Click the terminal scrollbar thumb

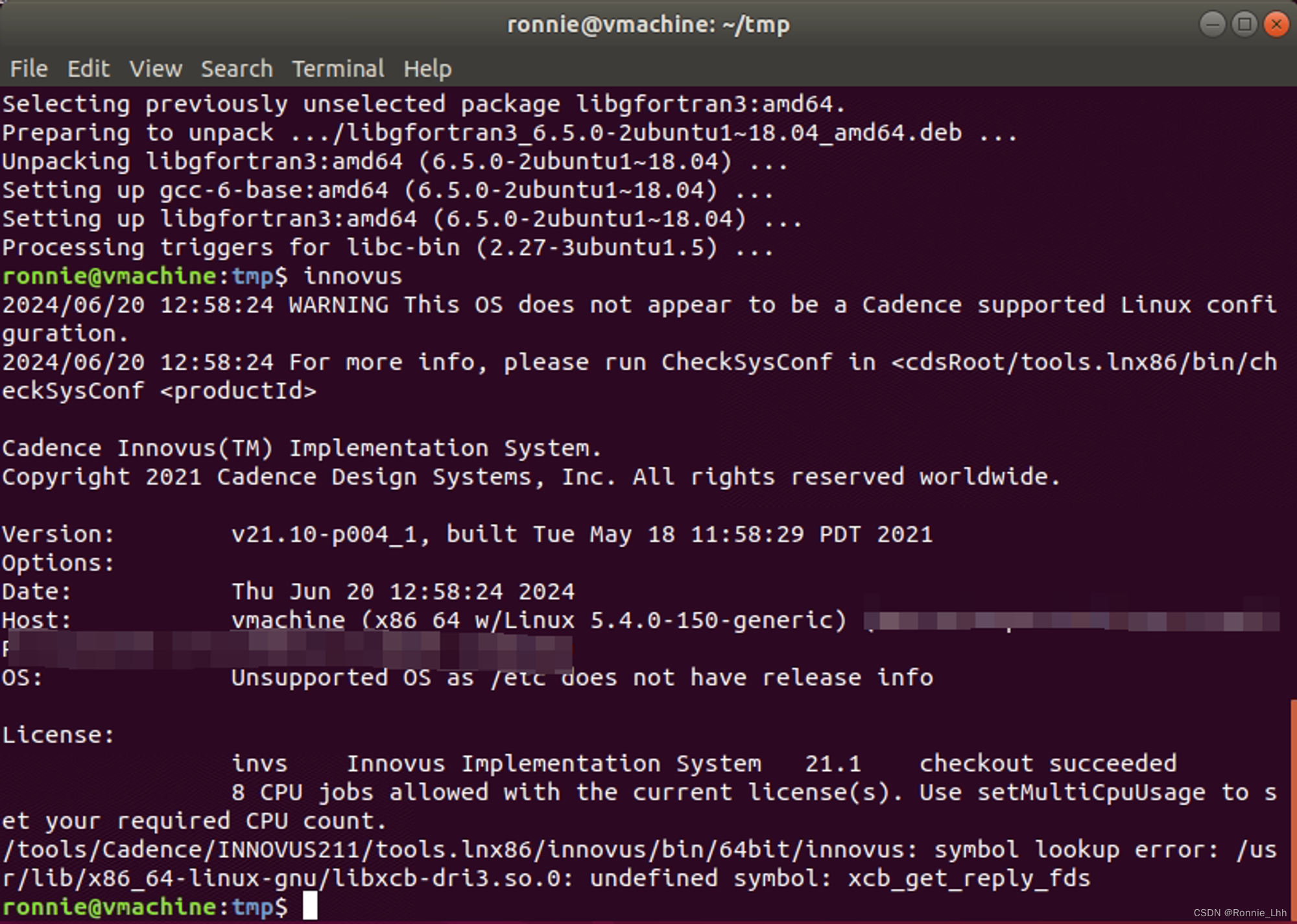(x=1293, y=811)
